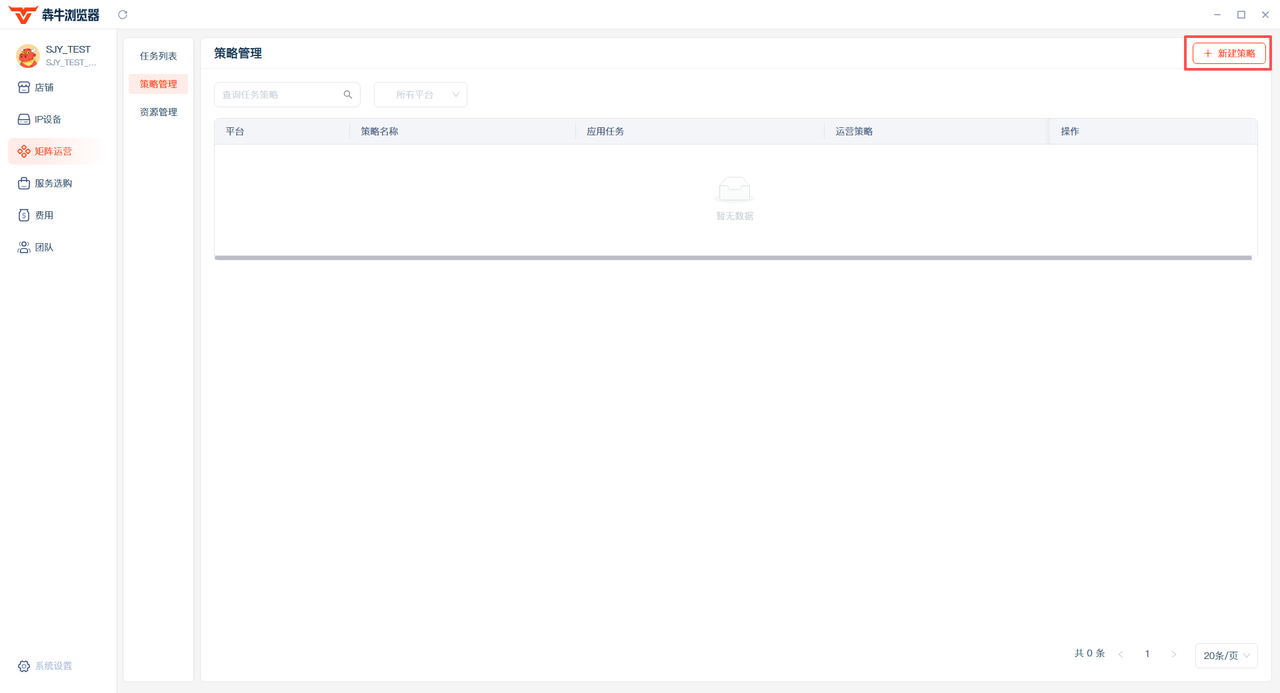Open the 20条/页 page size dropdown
Viewport: 1280px width, 693px height.
point(1226,656)
